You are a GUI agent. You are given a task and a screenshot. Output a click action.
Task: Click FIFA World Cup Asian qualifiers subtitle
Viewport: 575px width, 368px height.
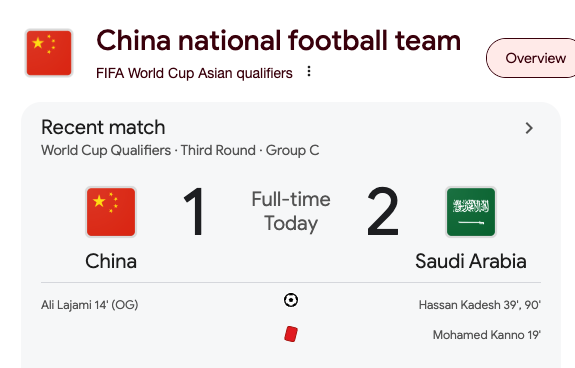(194, 73)
